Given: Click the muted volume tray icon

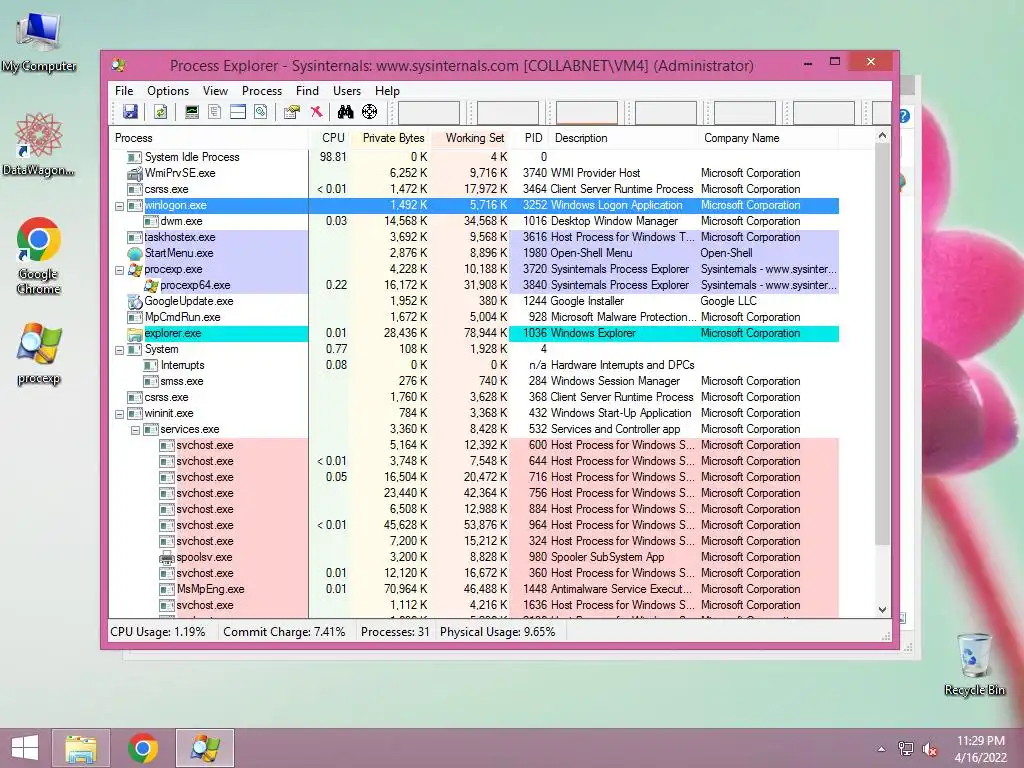Looking at the screenshot, I should pyautogui.click(x=929, y=749).
